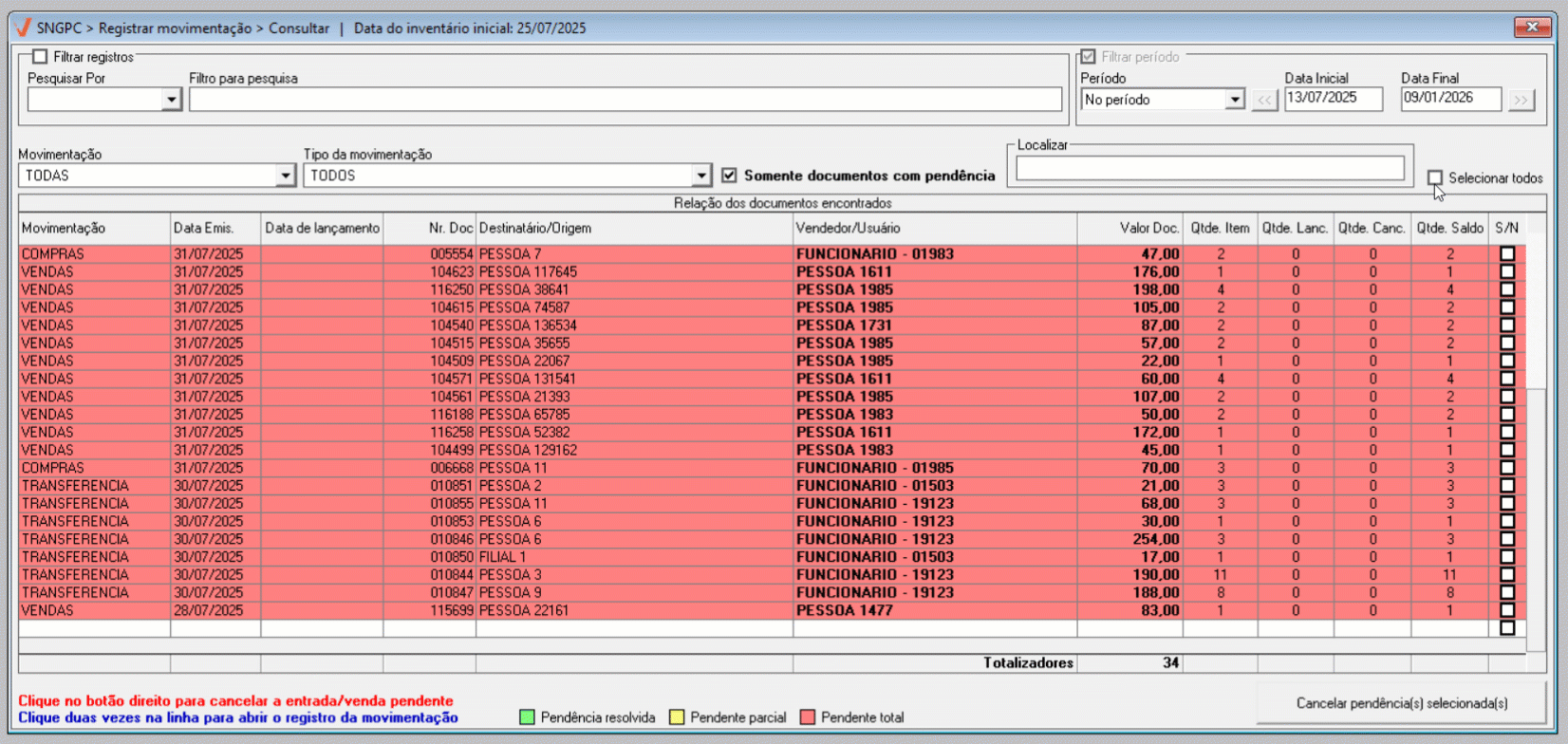The width and height of the screenshot is (1568, 744).
Task: Tick the Selecionar todos checkbox
Action: click(x=1435, y=177)
